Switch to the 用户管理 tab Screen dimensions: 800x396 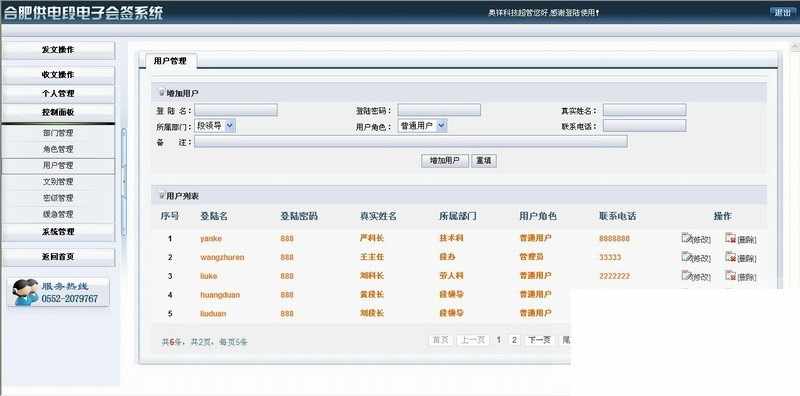pos(170,61)
